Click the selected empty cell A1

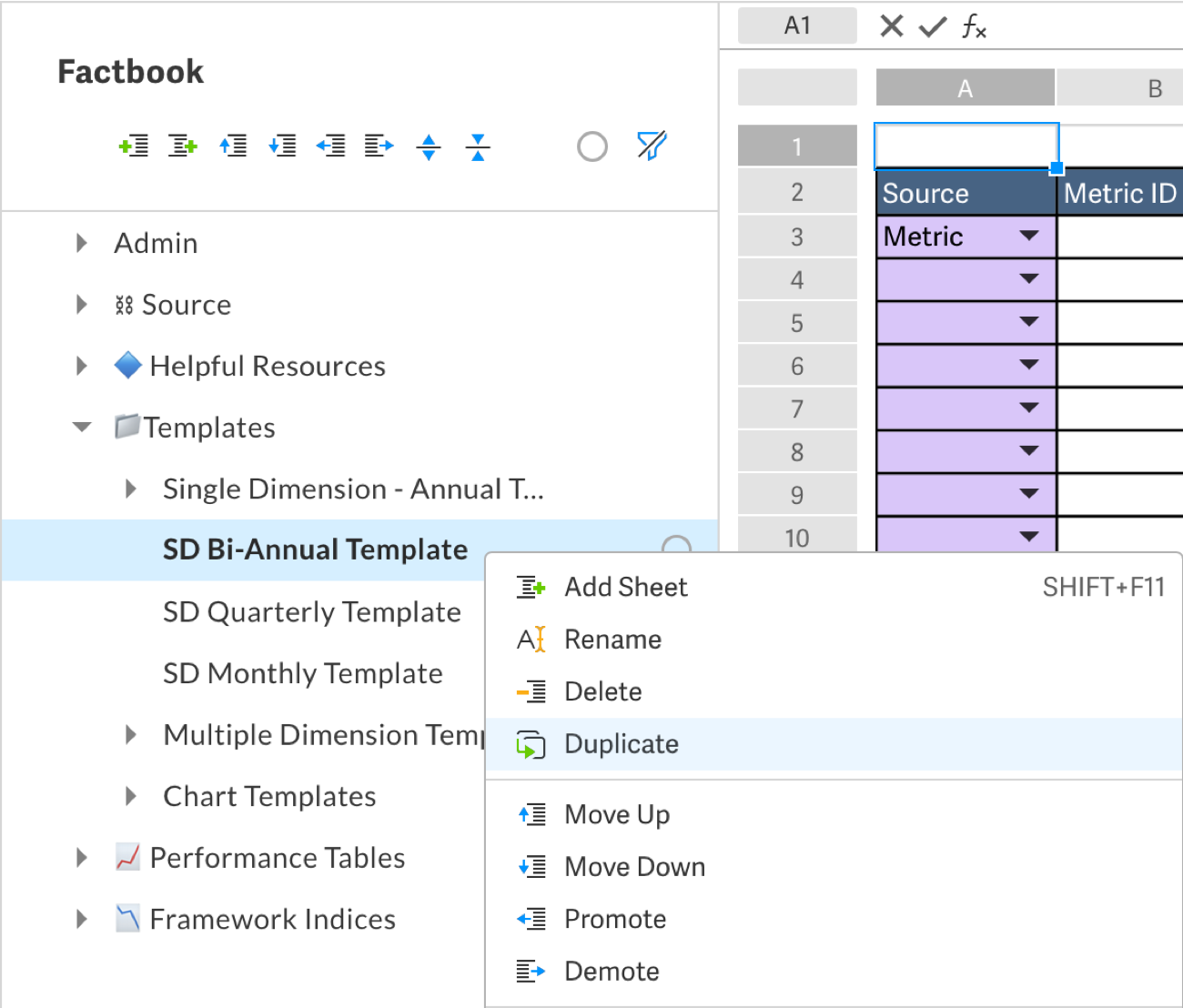(x=966, y=146)
